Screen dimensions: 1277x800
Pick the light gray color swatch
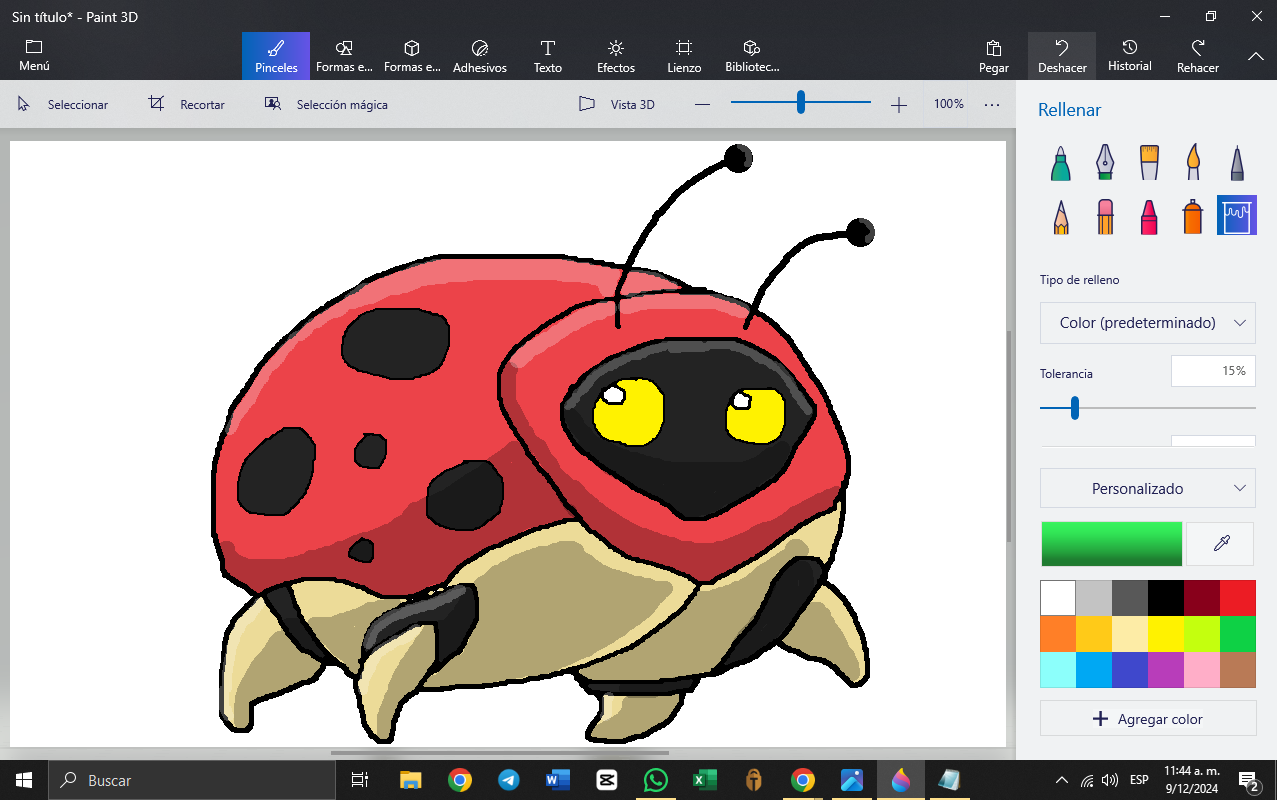pyautogui.click(x=1094, y=598)
